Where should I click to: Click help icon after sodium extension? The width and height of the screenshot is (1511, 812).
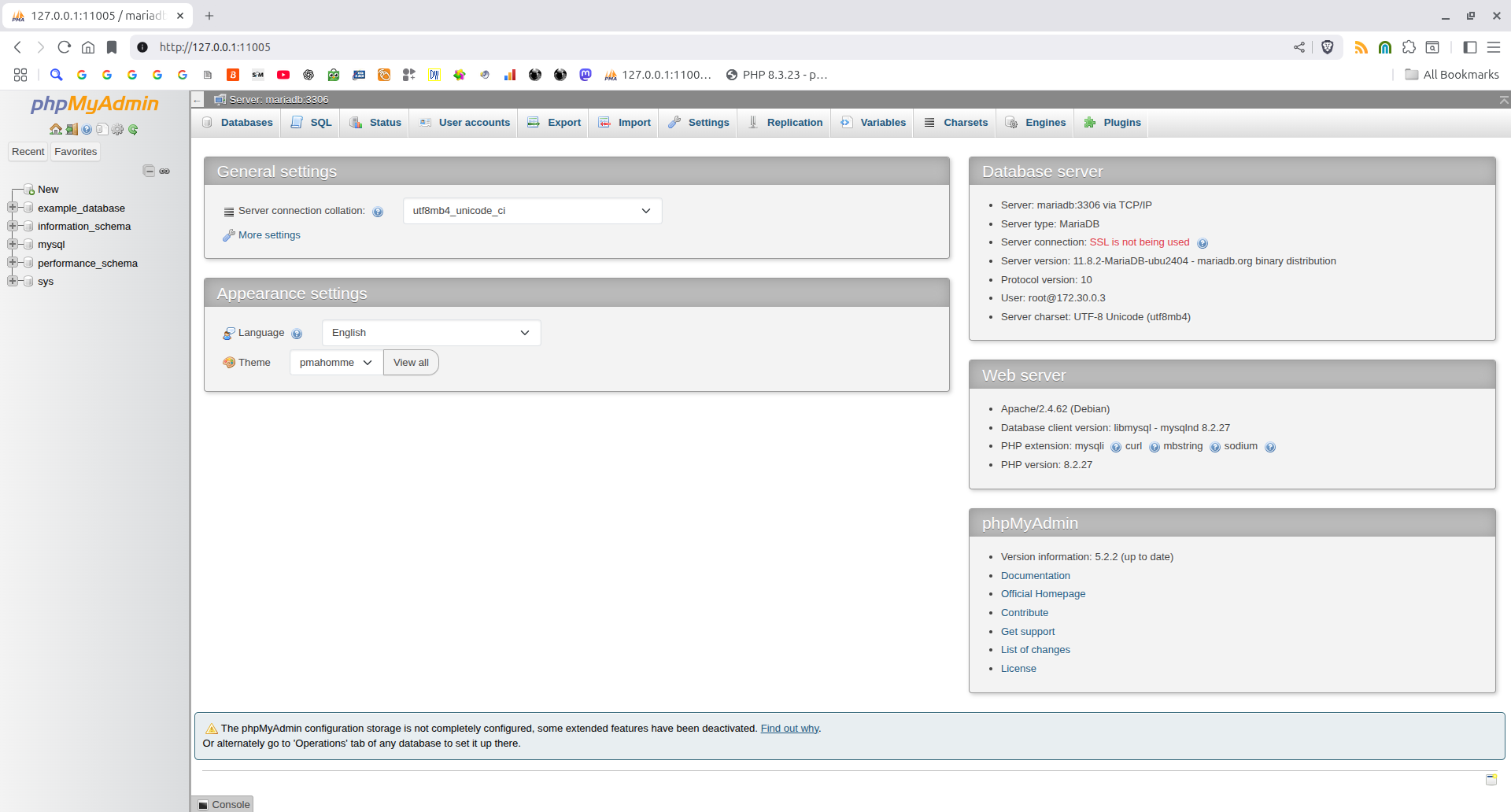pyautogui.click(x=1270, y=447)
